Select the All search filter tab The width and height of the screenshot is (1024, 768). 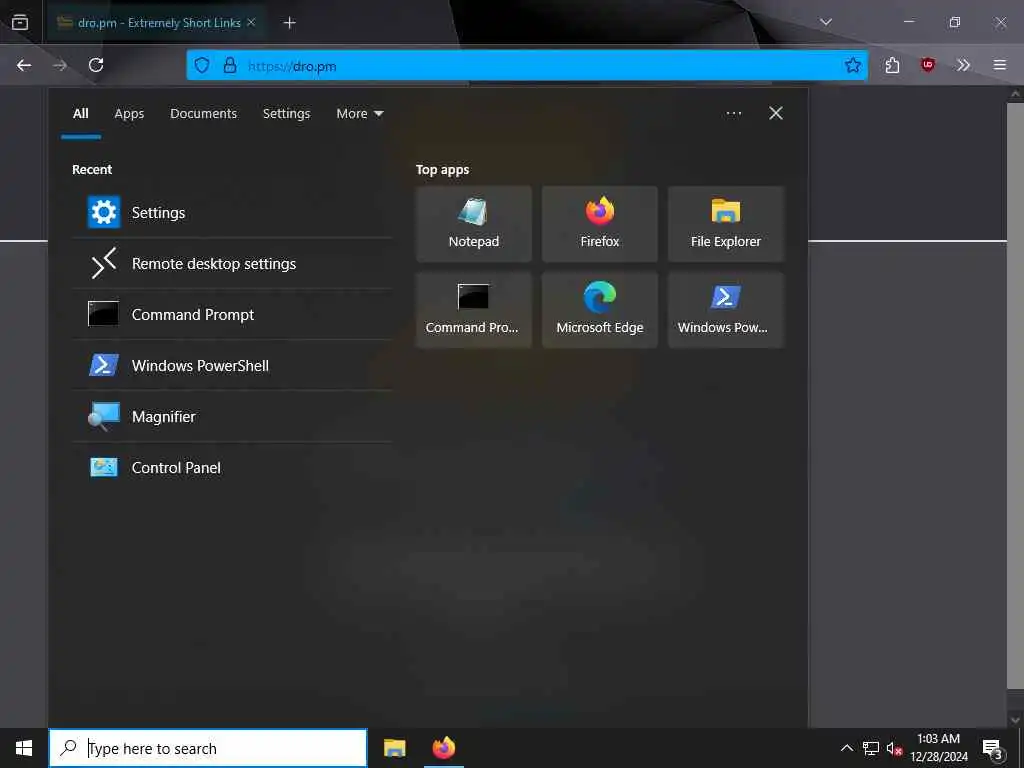point(80,114)
